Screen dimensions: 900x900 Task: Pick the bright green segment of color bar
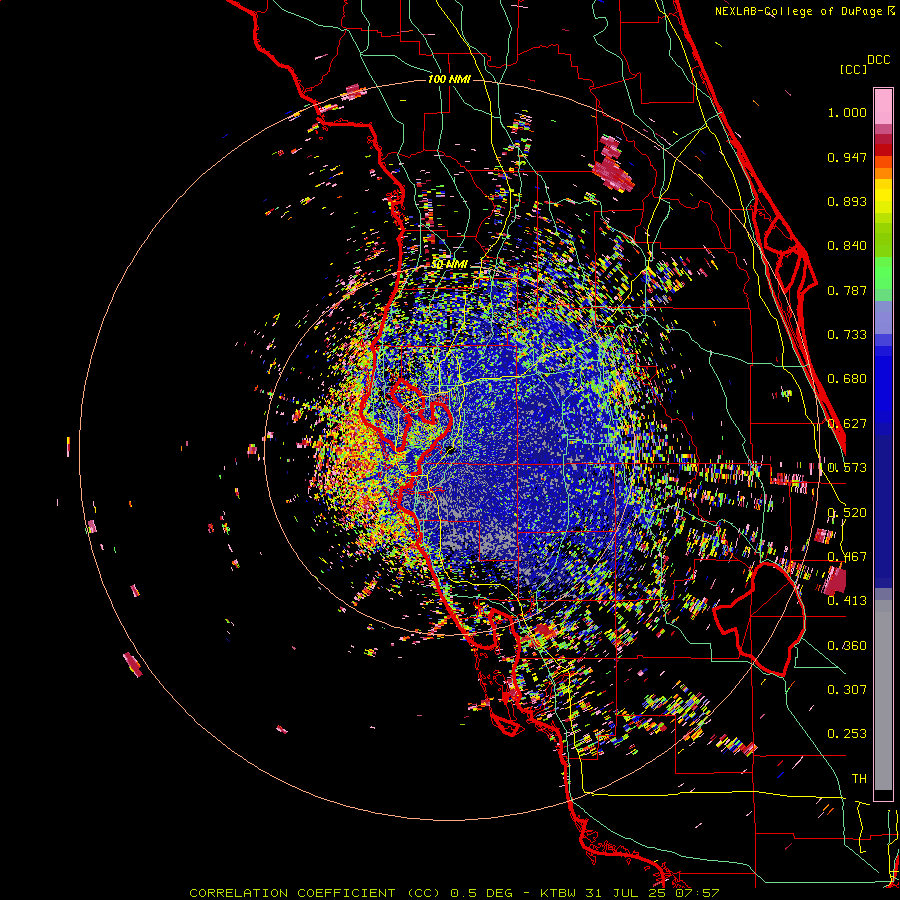(883, 273)
